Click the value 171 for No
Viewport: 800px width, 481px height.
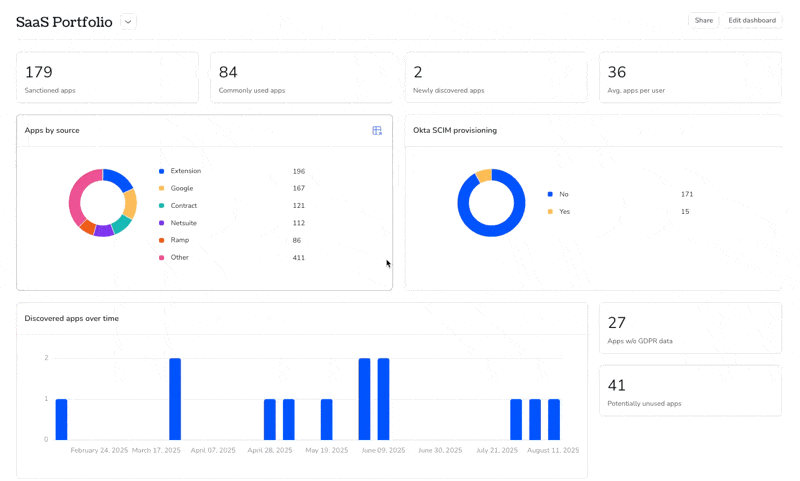click(x=687, y=194)
